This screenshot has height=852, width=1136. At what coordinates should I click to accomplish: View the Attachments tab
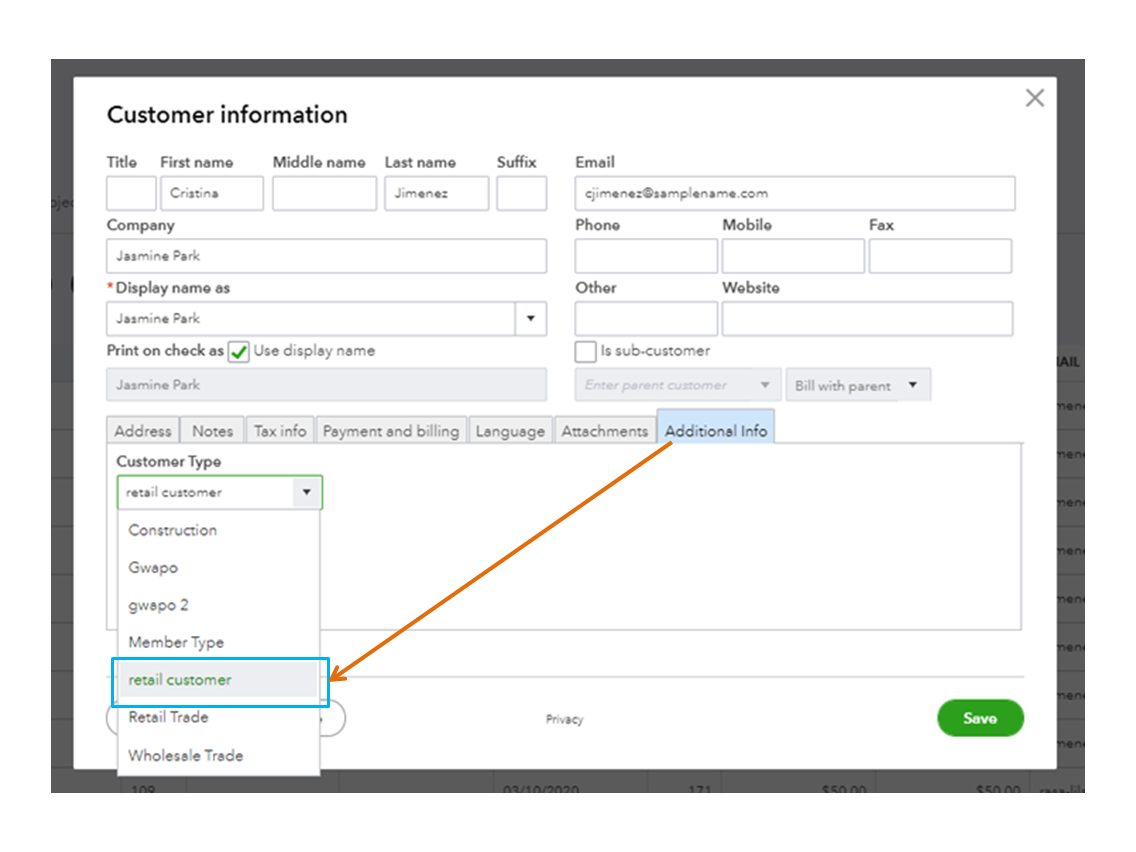[x=605, y=430]
